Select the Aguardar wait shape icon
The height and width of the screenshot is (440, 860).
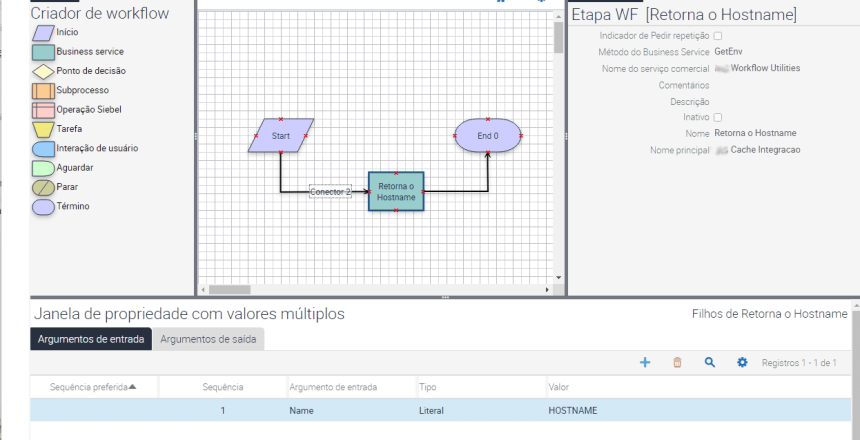(x=43, y=168)
